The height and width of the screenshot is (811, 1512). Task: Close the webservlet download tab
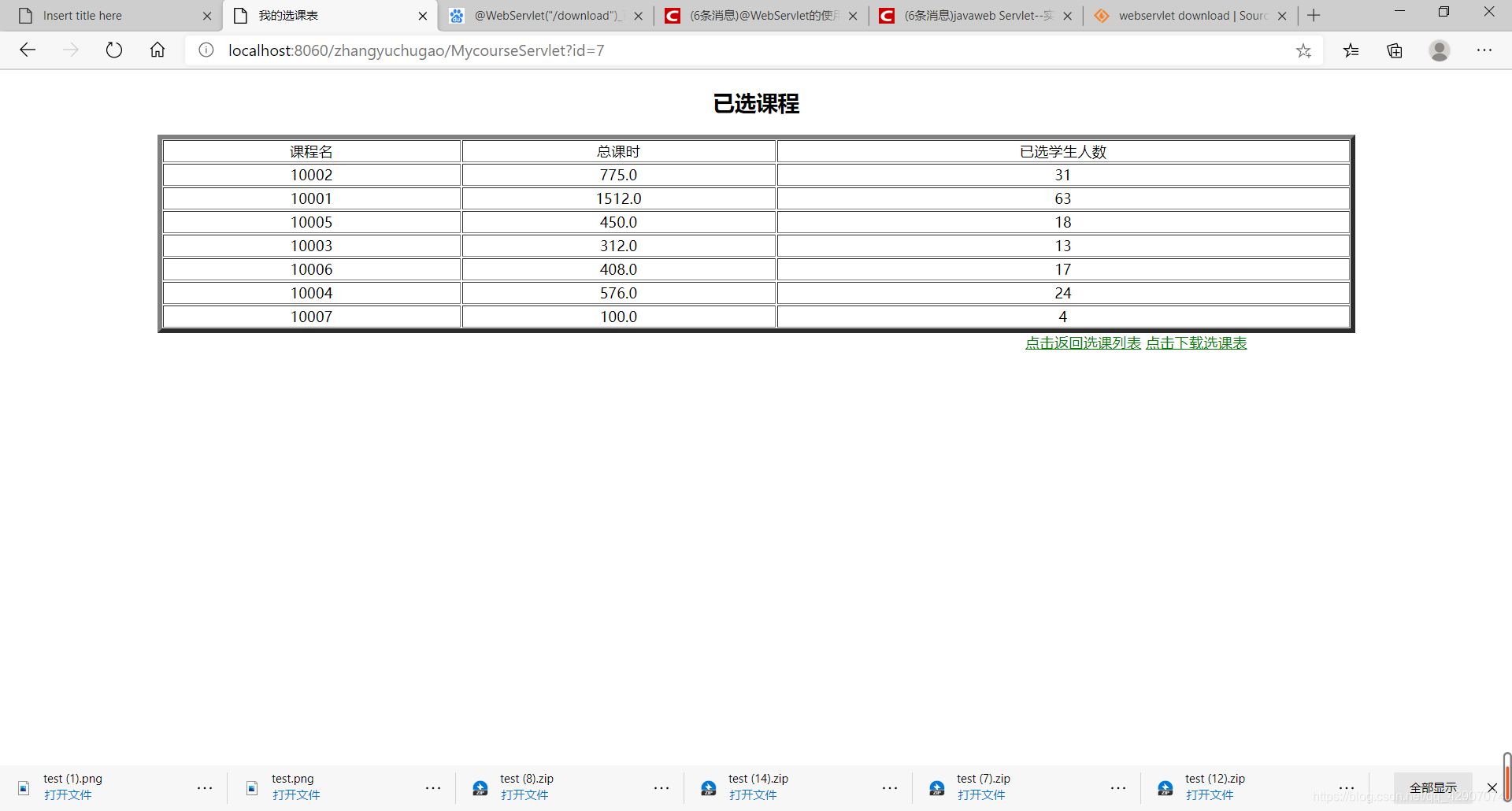coord(1282,16)
